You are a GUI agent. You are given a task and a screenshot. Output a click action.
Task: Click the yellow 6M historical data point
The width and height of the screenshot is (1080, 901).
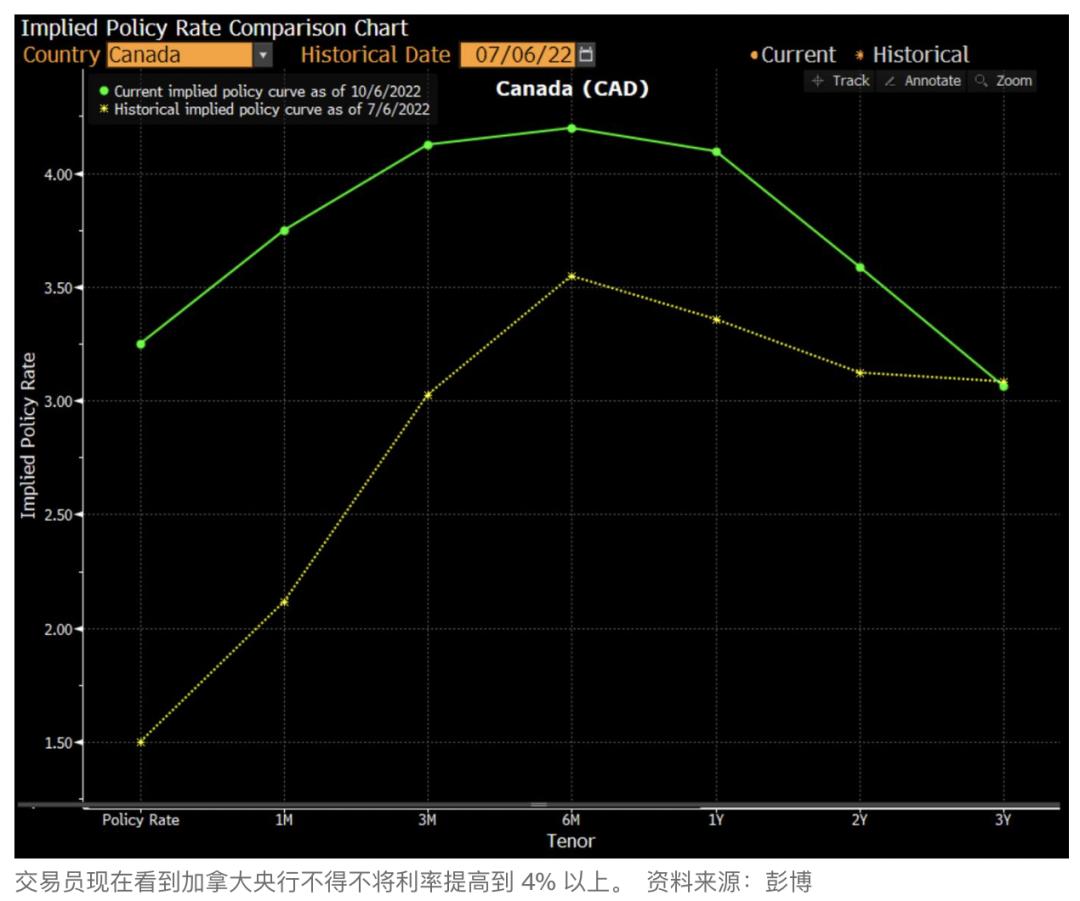pos(571,276)
